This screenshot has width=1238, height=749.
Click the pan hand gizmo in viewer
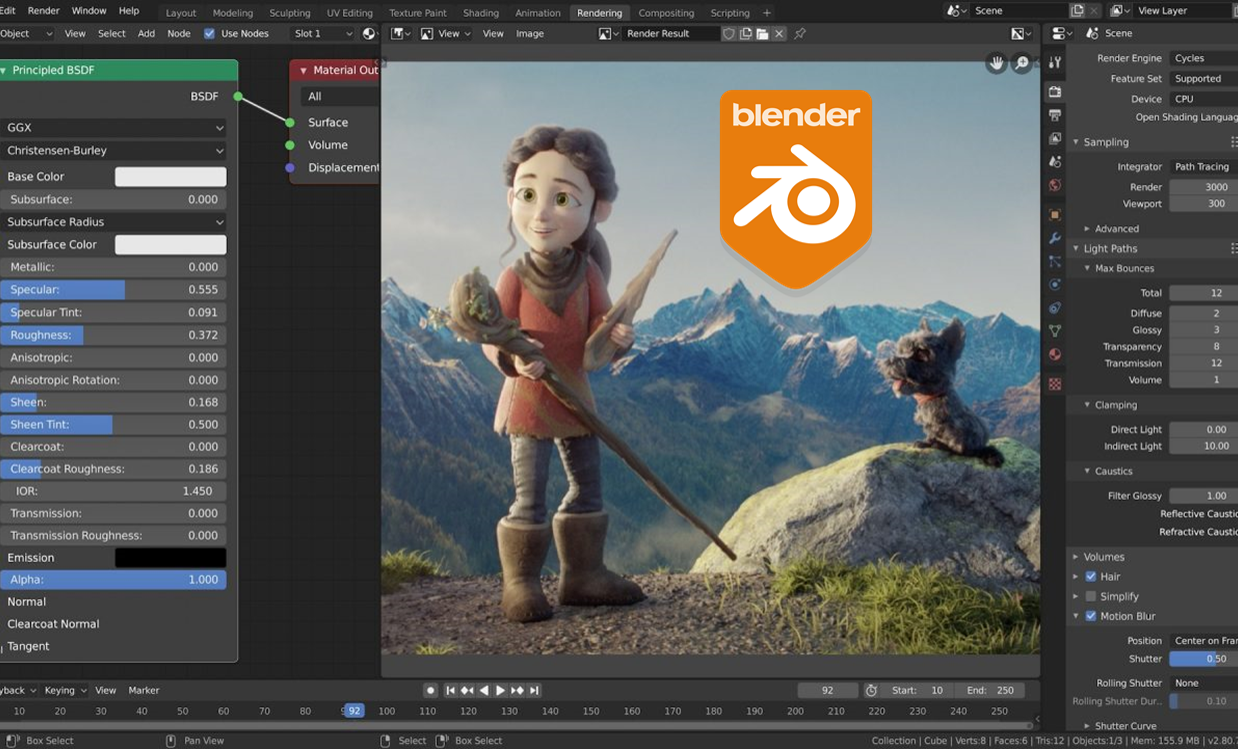[996, 63]
